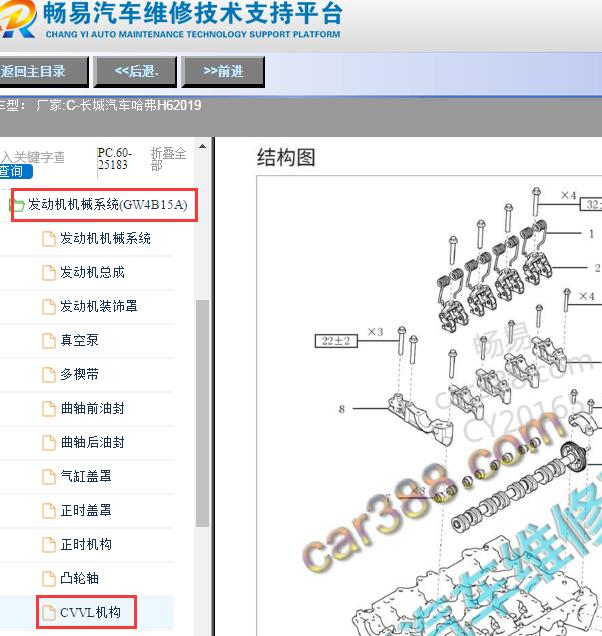Click the 22±2 torque label in diagram

(336, 341)
